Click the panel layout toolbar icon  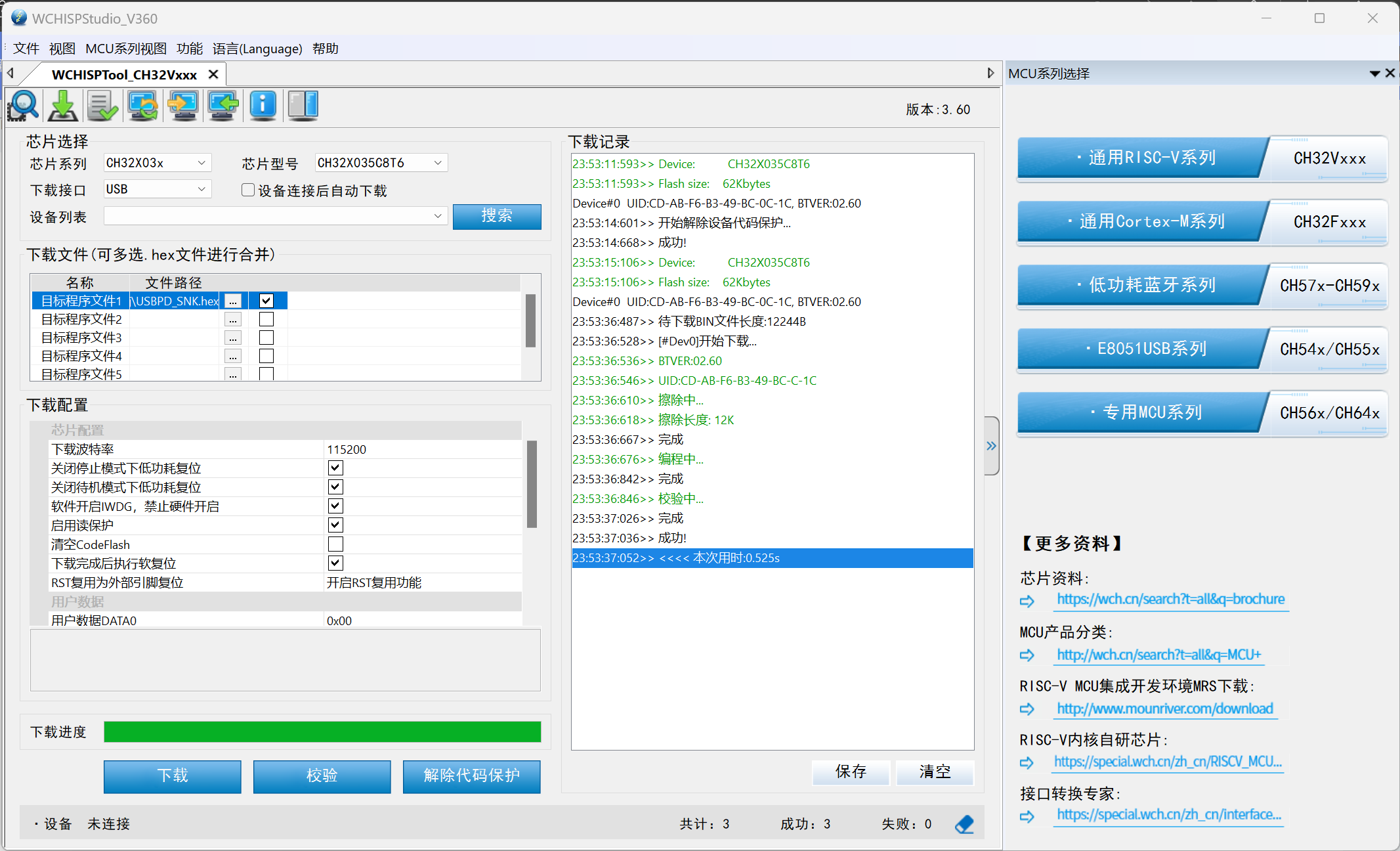(303, 106)
